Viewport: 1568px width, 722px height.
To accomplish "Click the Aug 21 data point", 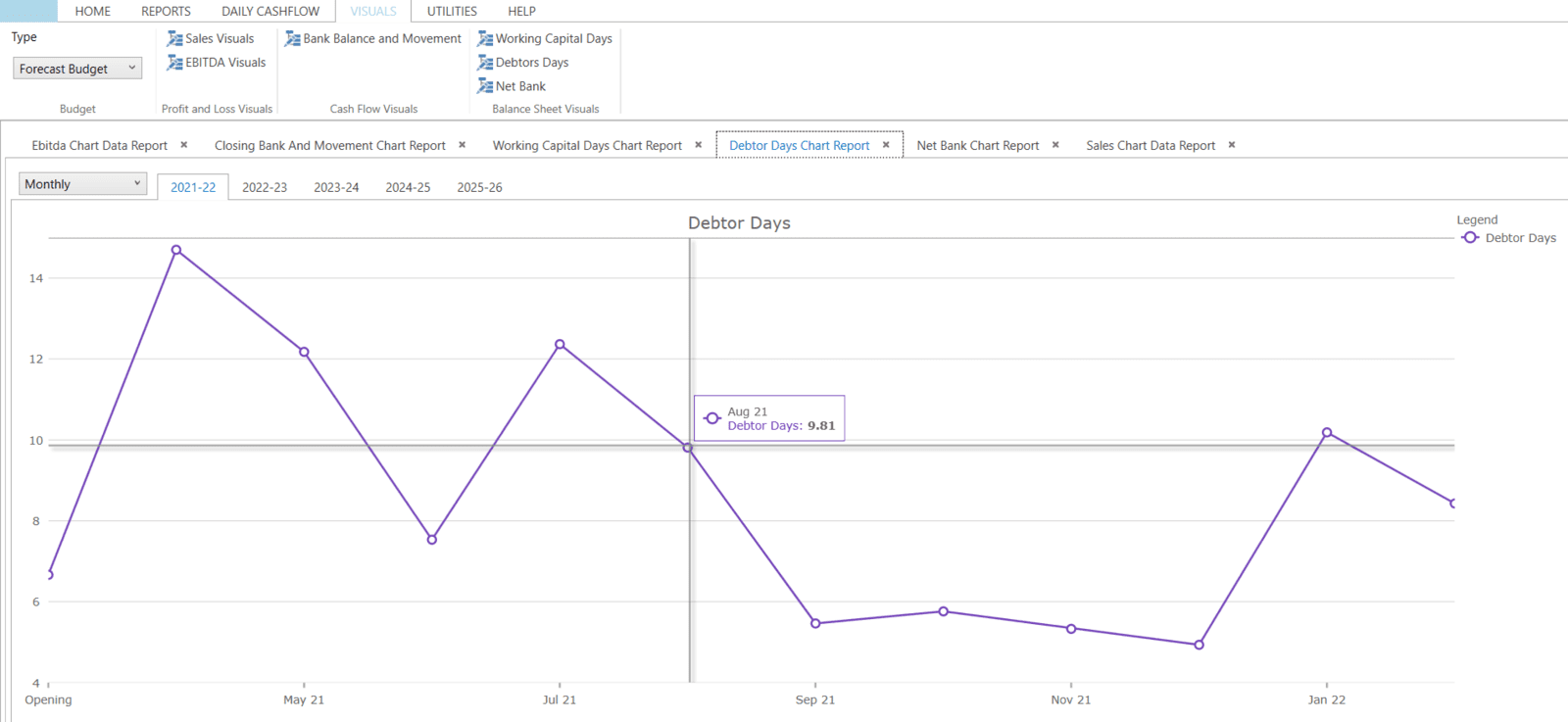I will tap(688, 448).
